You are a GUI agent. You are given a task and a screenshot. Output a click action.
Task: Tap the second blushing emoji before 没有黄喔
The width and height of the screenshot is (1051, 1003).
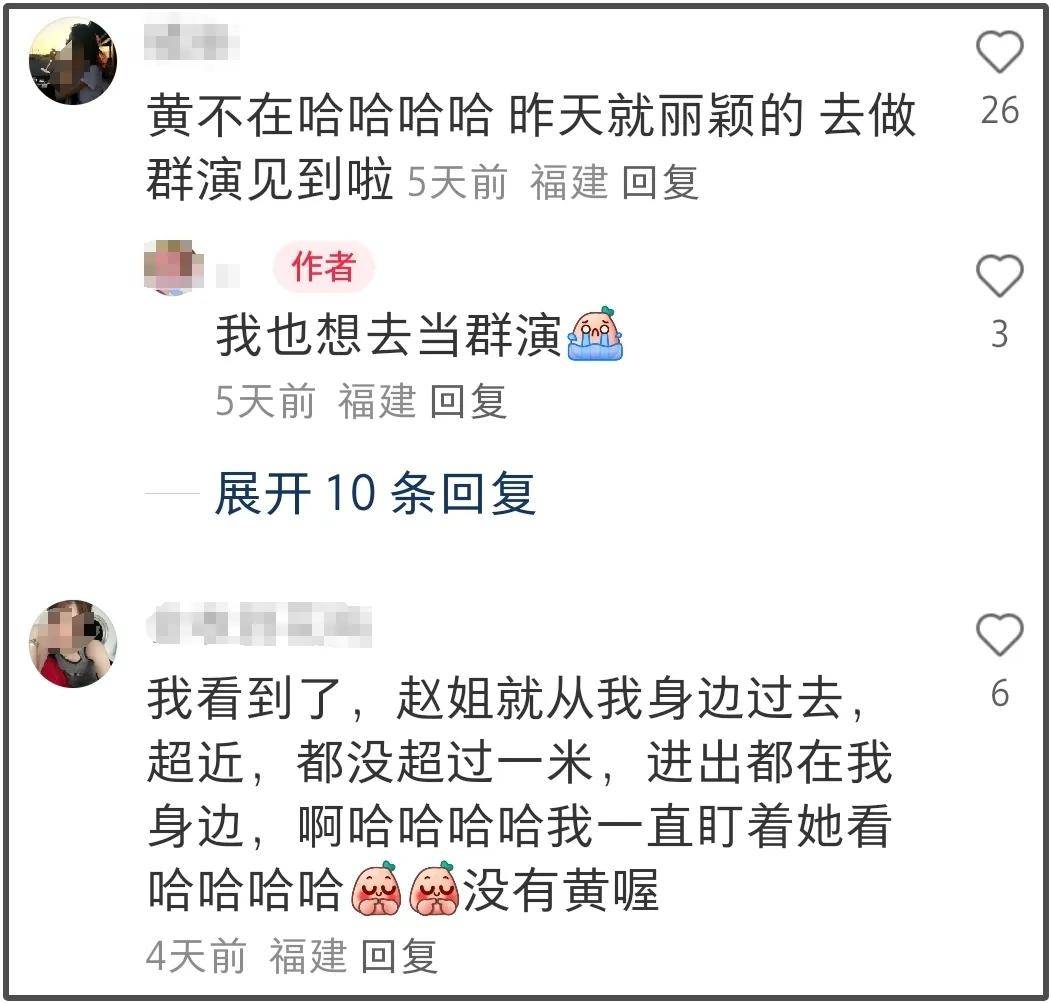pos(434,889)
